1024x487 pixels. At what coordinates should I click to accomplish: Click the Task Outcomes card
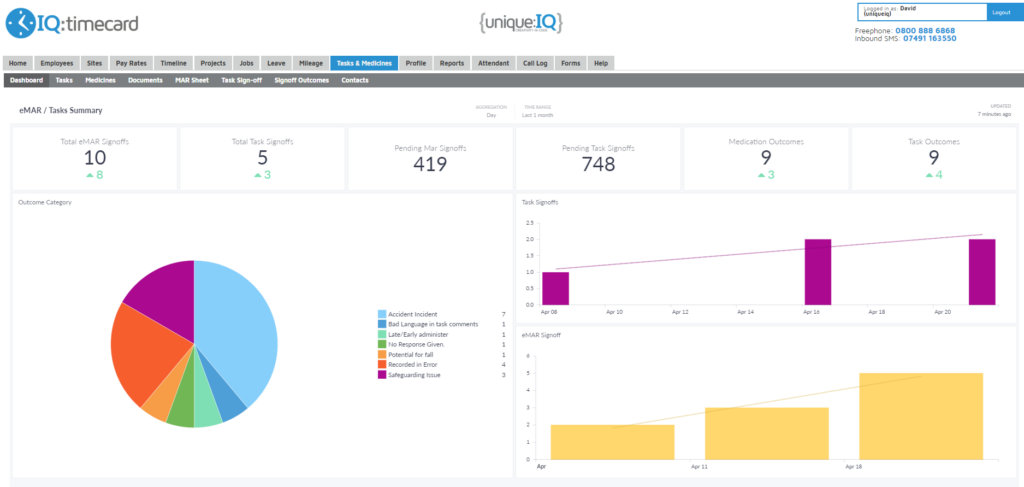coord(934,159)
